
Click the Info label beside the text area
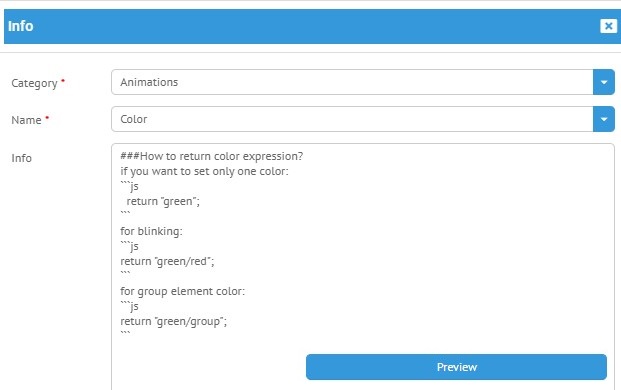(x=21, y=158)
